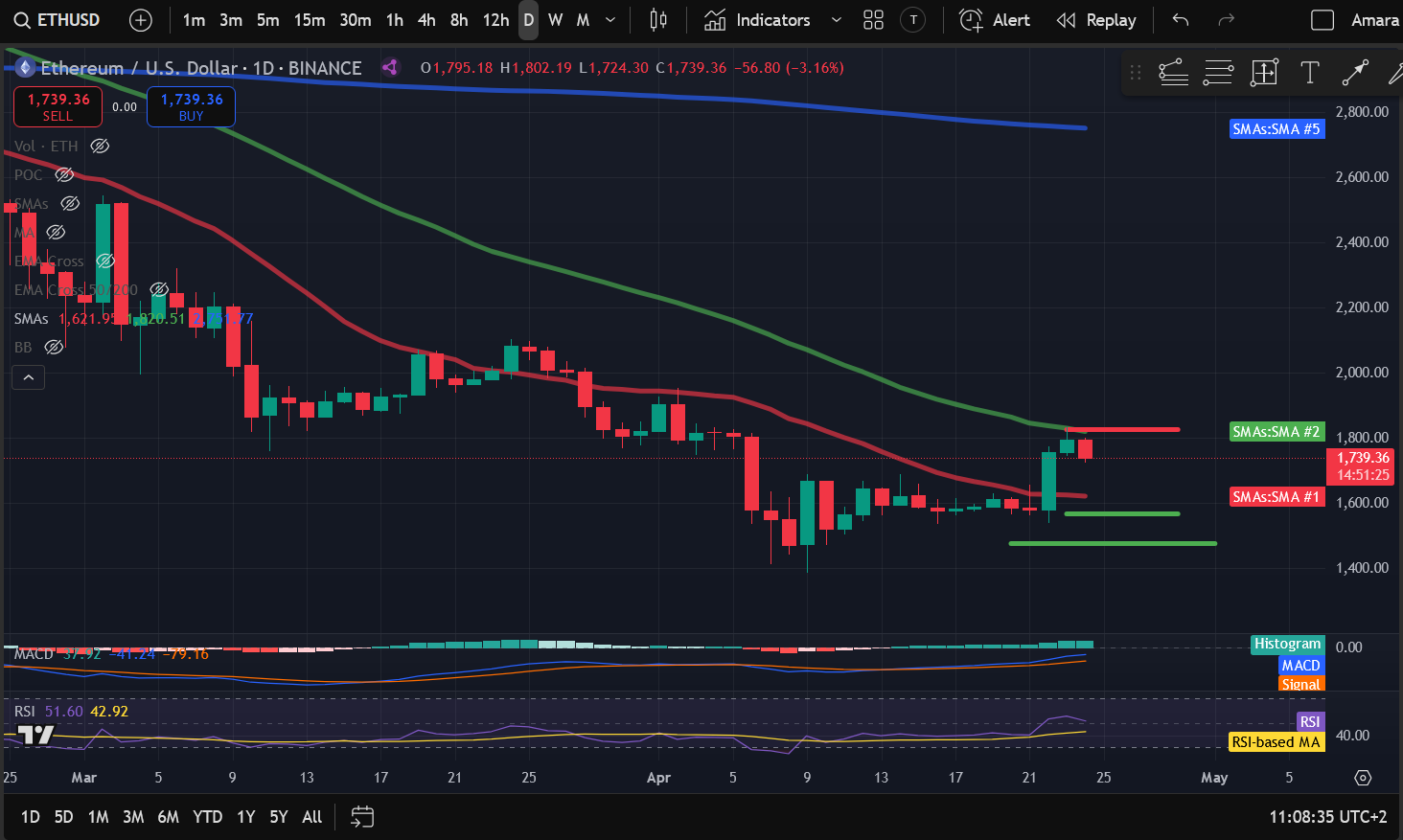The width and height of the screenshot is (1403, 840).
Task: Open the indicator templates dropdown arrow
Action: 836,20
